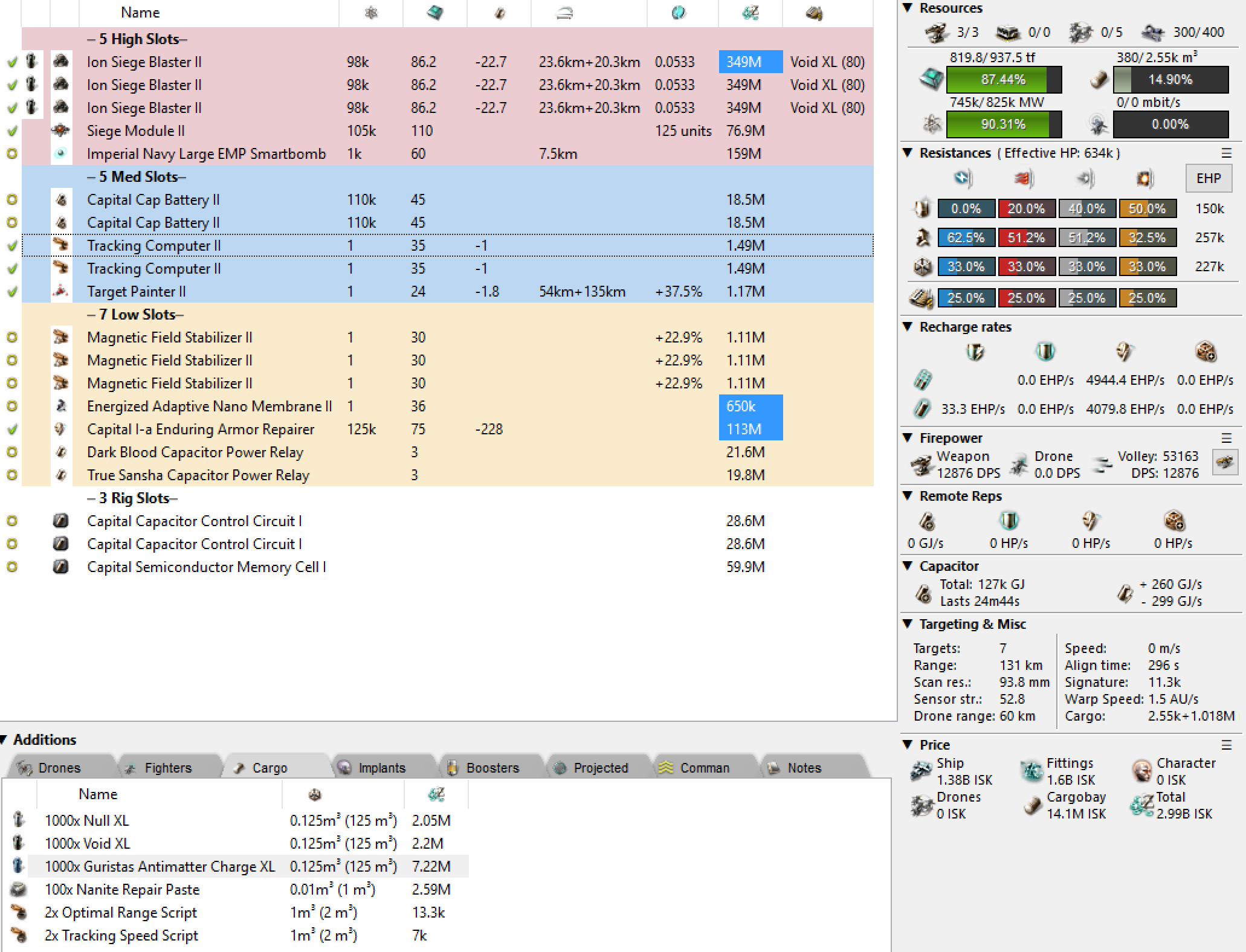Click the price column header icon
This screenshot has width=1246, height=952.
(x=750, y=12)
